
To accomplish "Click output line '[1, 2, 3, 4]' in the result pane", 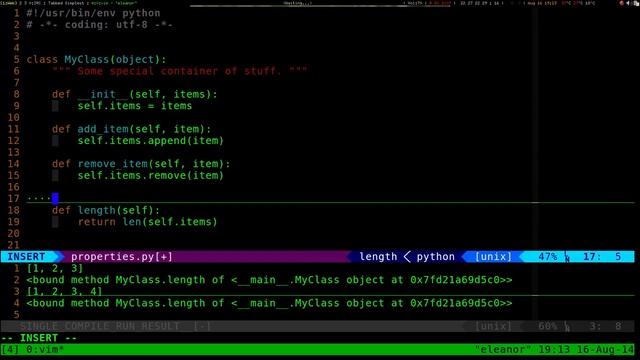I will (x=64, y=291).
